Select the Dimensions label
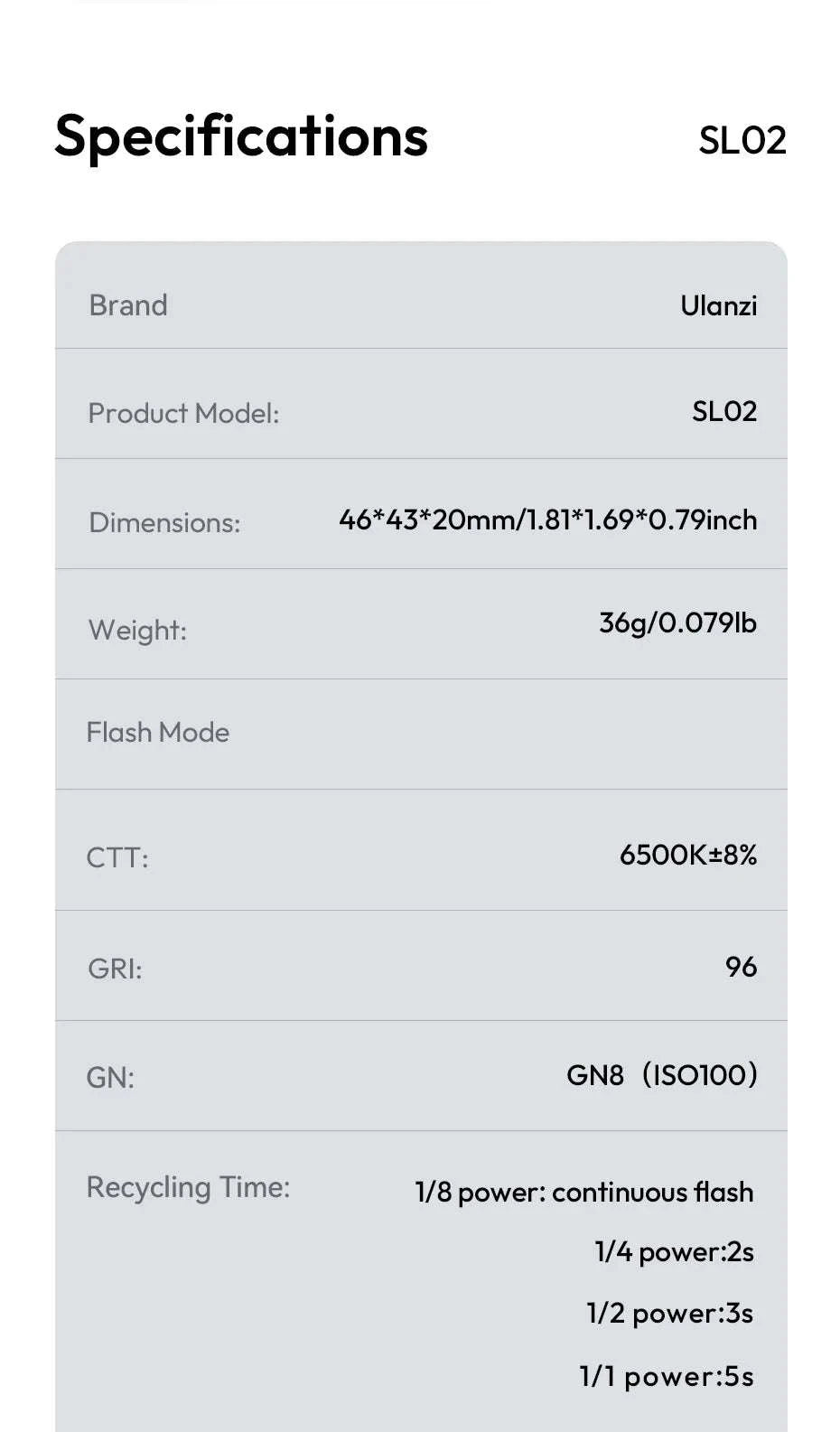The image size is (840, 1432). tap(164, 522)
